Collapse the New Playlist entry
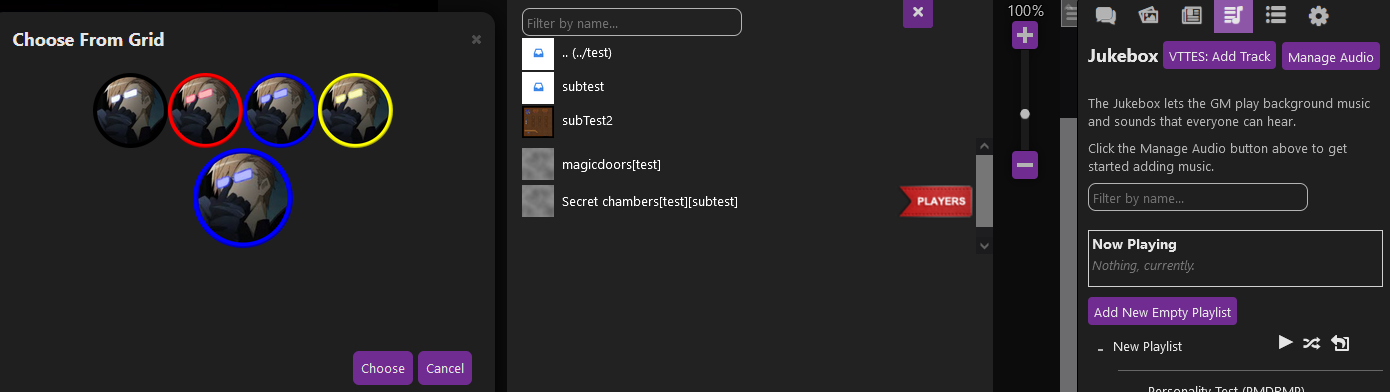This screenshot has height=392, width=1390. coord(1100,349)
